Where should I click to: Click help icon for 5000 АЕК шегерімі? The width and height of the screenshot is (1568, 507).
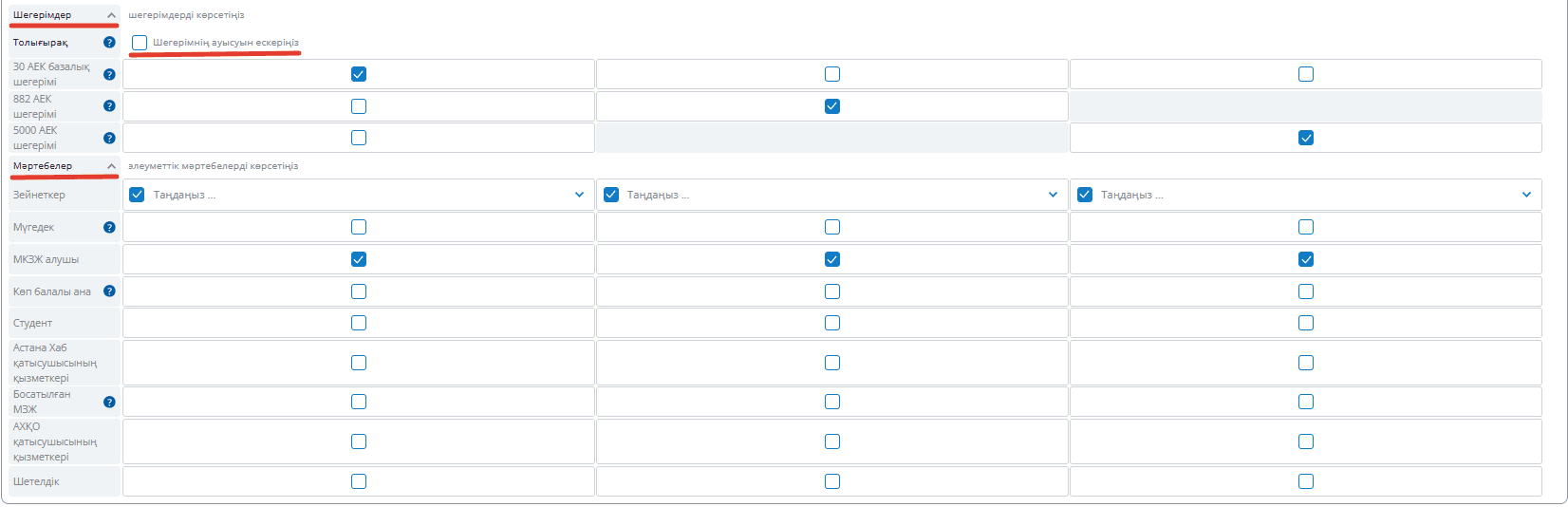coord(109,138)
